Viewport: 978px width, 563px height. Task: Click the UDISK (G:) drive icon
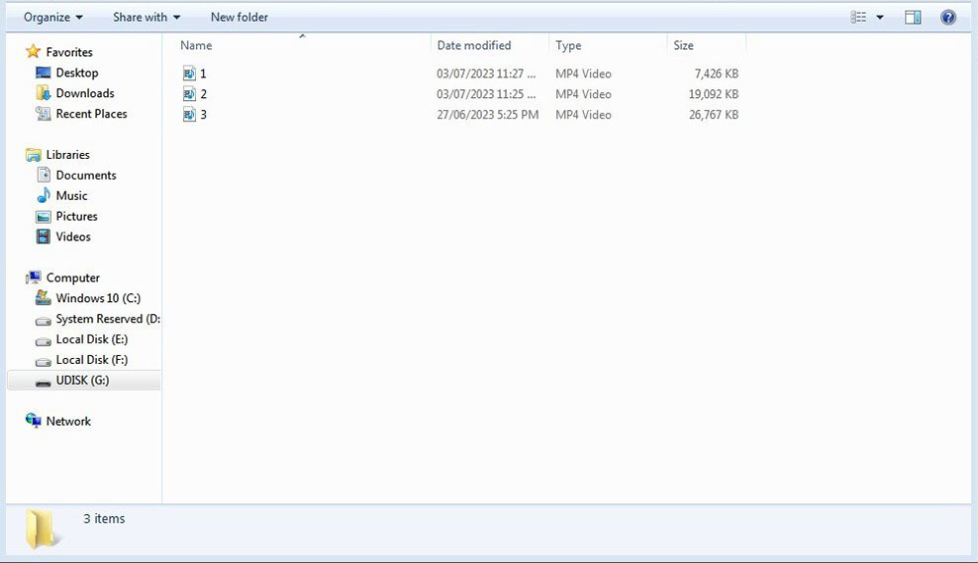click(43, 382)
